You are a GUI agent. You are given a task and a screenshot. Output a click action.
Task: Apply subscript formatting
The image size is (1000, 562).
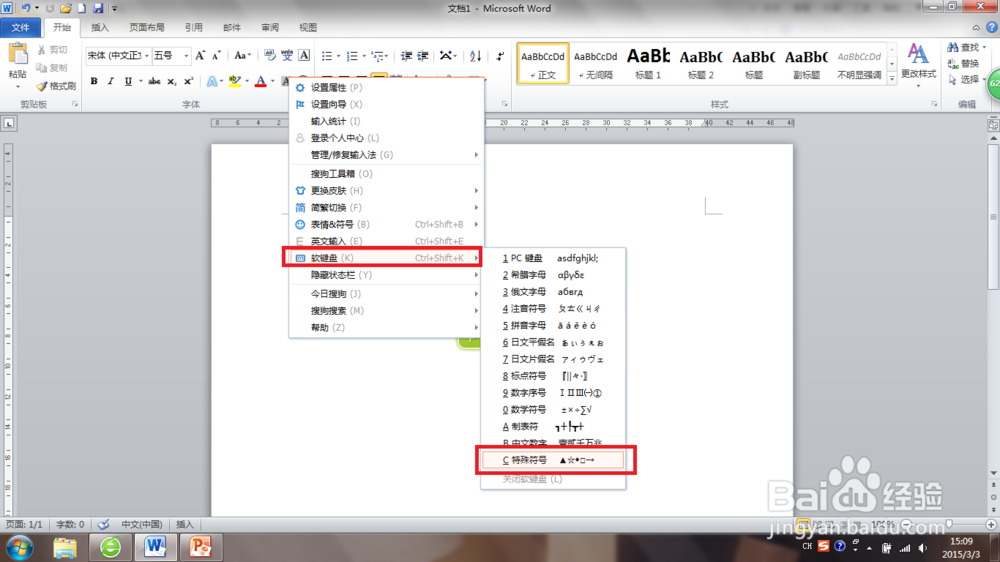(x=171, y=81)
